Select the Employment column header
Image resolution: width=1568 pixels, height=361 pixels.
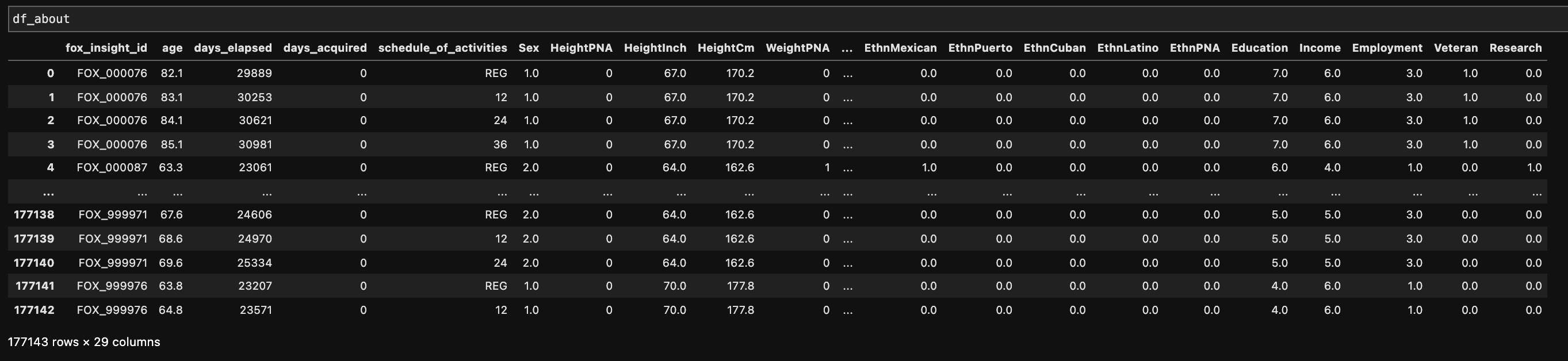pos(1387,48)
